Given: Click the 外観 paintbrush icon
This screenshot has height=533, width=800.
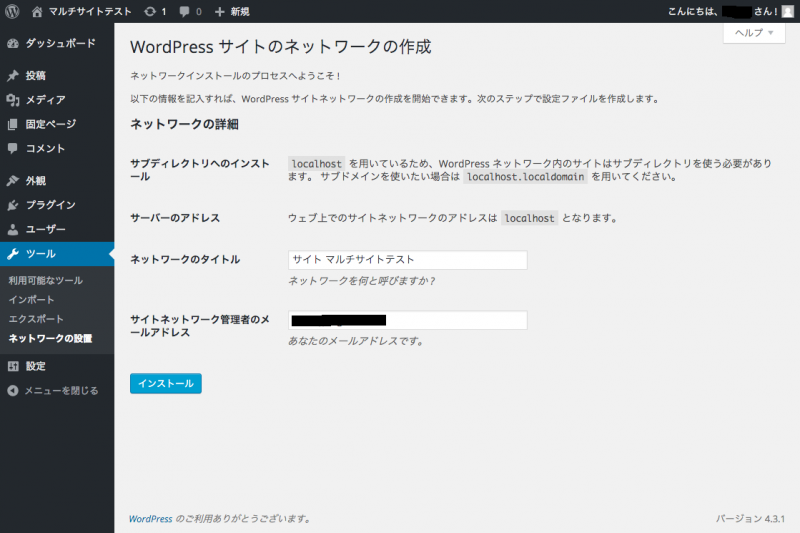Looking at the screenshot, I should click(13, 181).
